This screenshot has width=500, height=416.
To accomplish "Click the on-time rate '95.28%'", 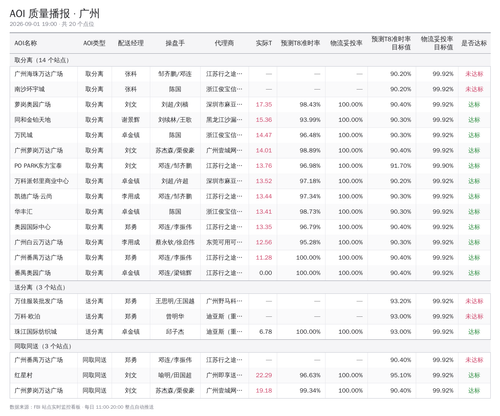I will [x=310, y=243].
